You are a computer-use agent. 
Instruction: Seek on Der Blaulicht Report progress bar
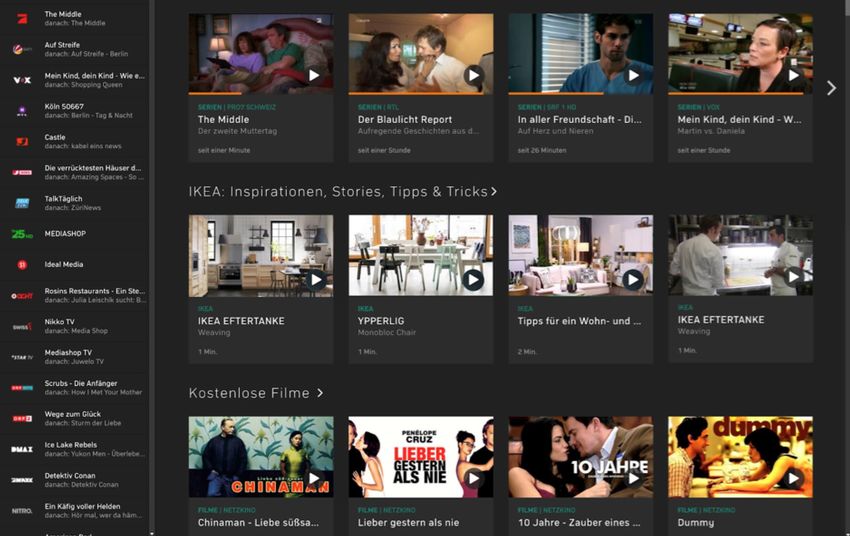coord(421,93)
